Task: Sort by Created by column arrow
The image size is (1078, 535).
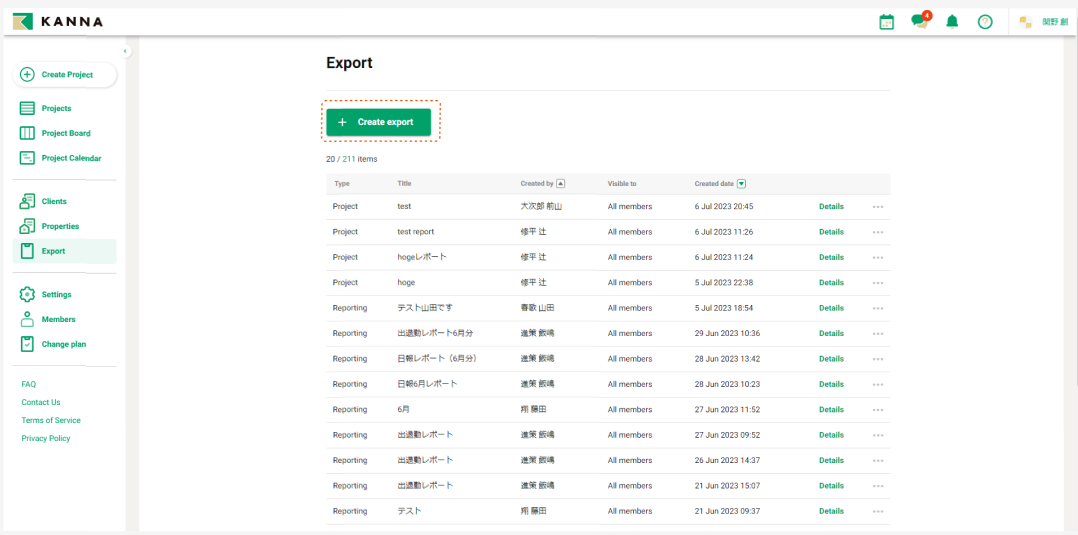Action: (561, 184)
